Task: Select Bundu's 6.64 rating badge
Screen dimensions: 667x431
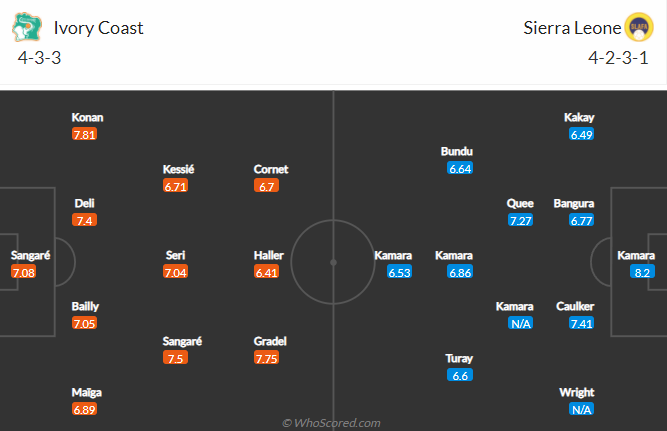Action: [x=460, y=168]
